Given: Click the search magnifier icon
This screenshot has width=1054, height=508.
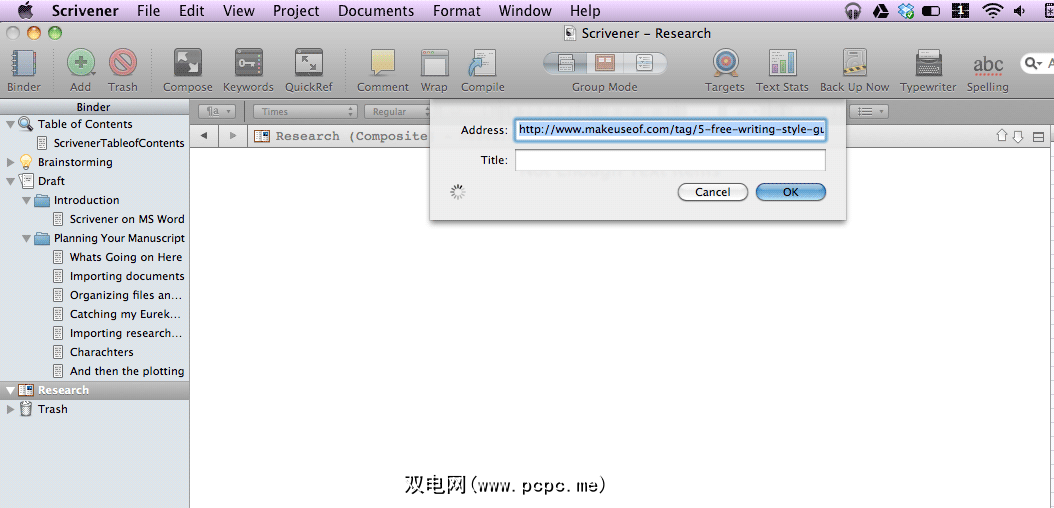Looking at the screenshot, I should point(1032,63).
